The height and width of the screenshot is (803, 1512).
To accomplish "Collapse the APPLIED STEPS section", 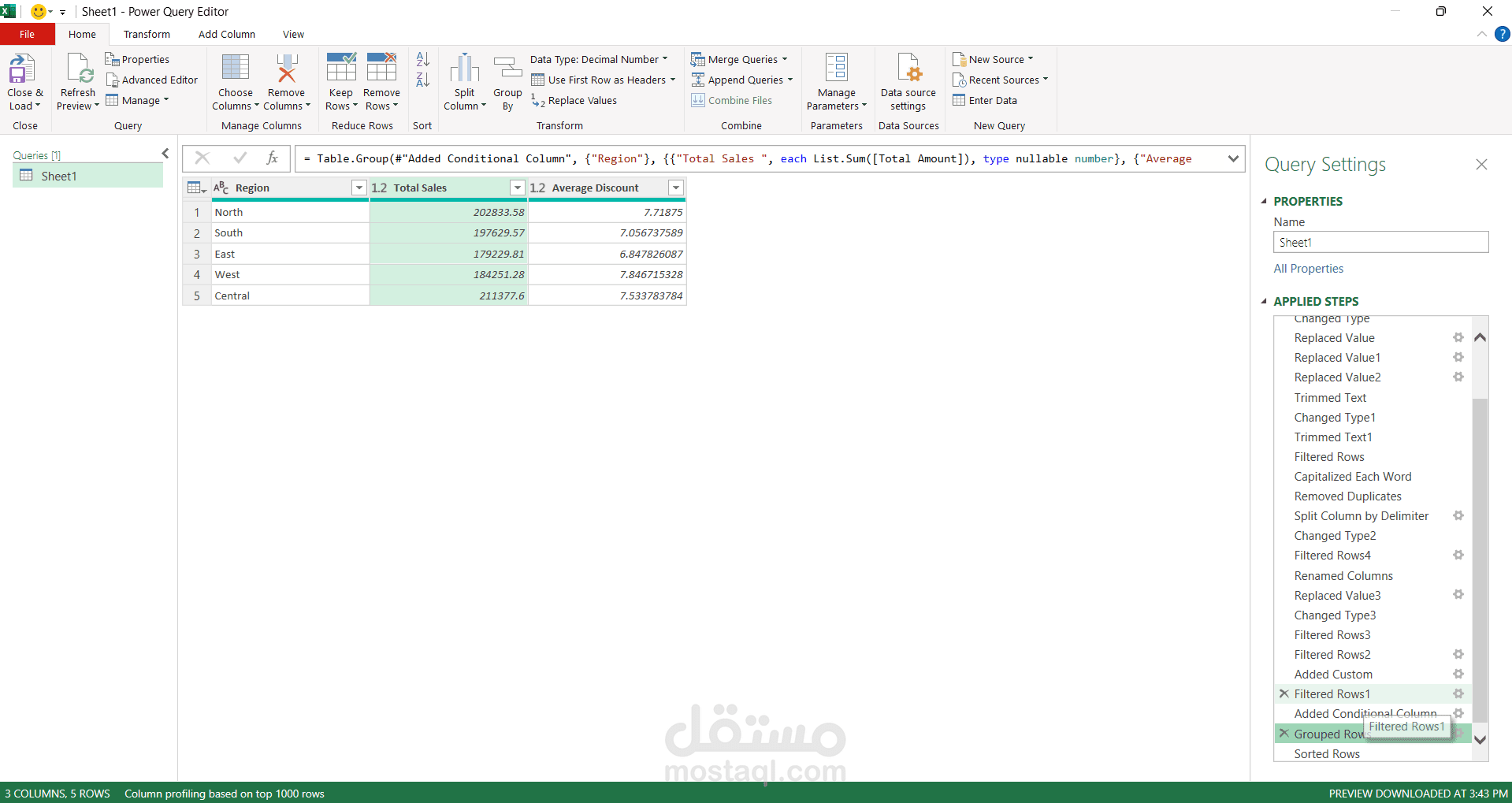I will click(x=1264, y=301).
